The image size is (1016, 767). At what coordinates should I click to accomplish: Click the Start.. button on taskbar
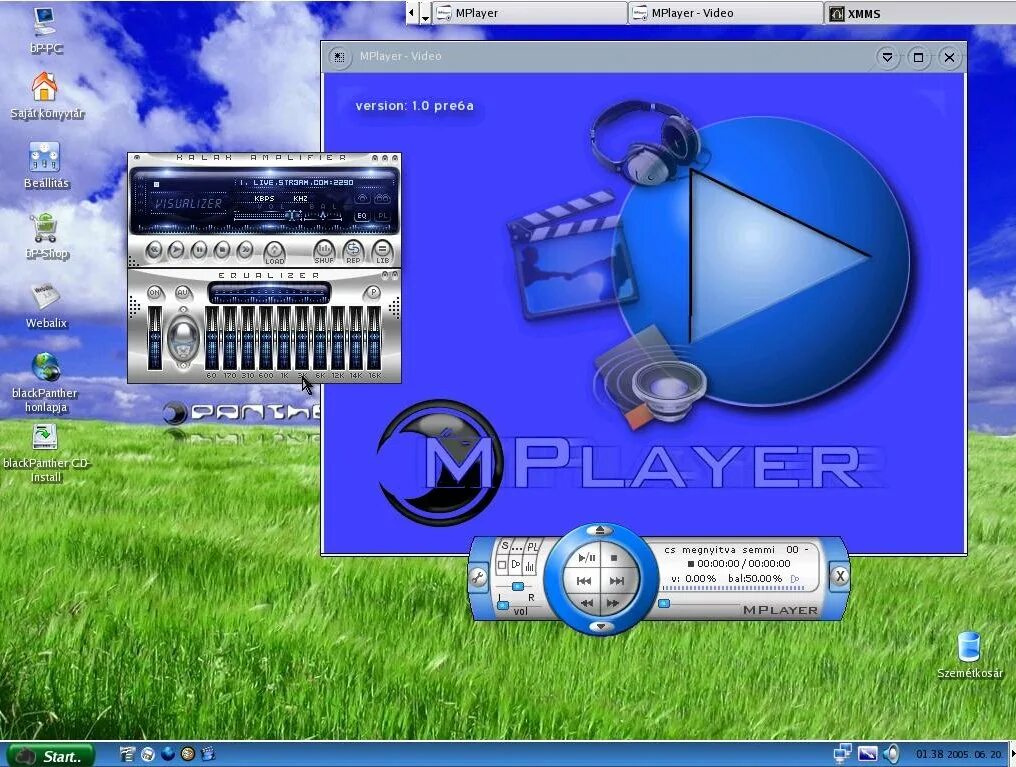pos(51,755)
